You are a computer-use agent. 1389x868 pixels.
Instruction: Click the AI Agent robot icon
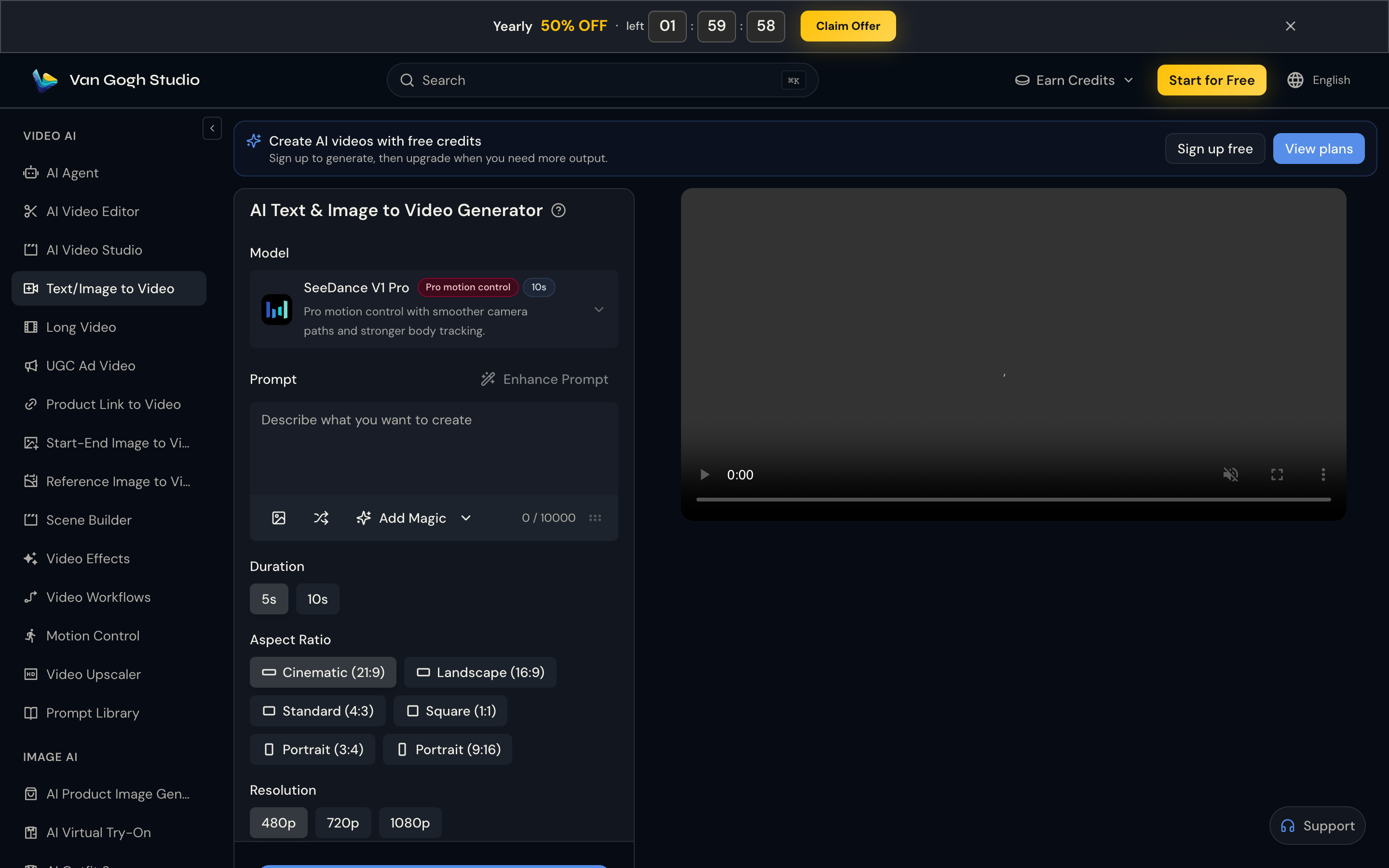click(30, 173)
